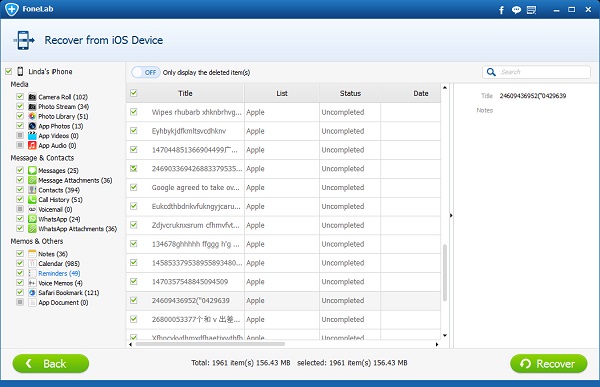
Task: Click Linda's iPhone device icon
Action: point(20,71)
